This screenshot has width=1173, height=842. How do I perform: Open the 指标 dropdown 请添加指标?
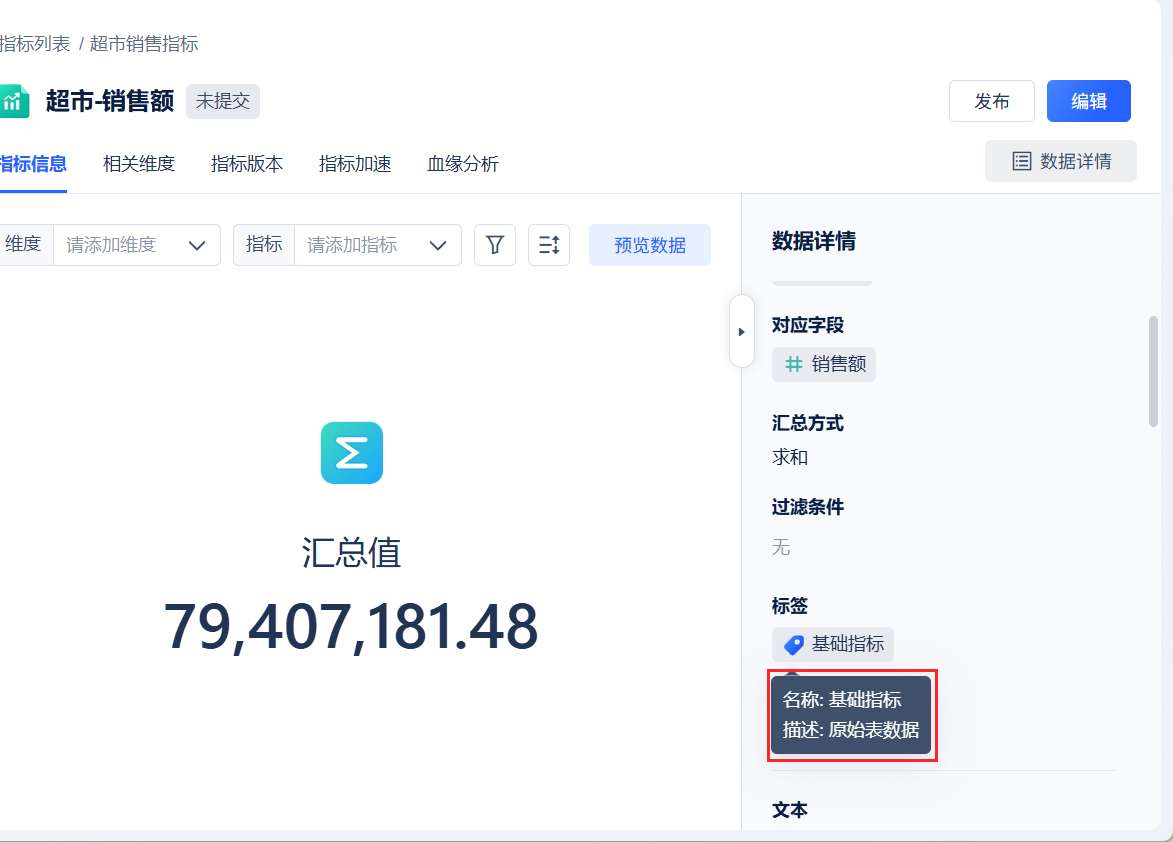click(x=378, y=245)
